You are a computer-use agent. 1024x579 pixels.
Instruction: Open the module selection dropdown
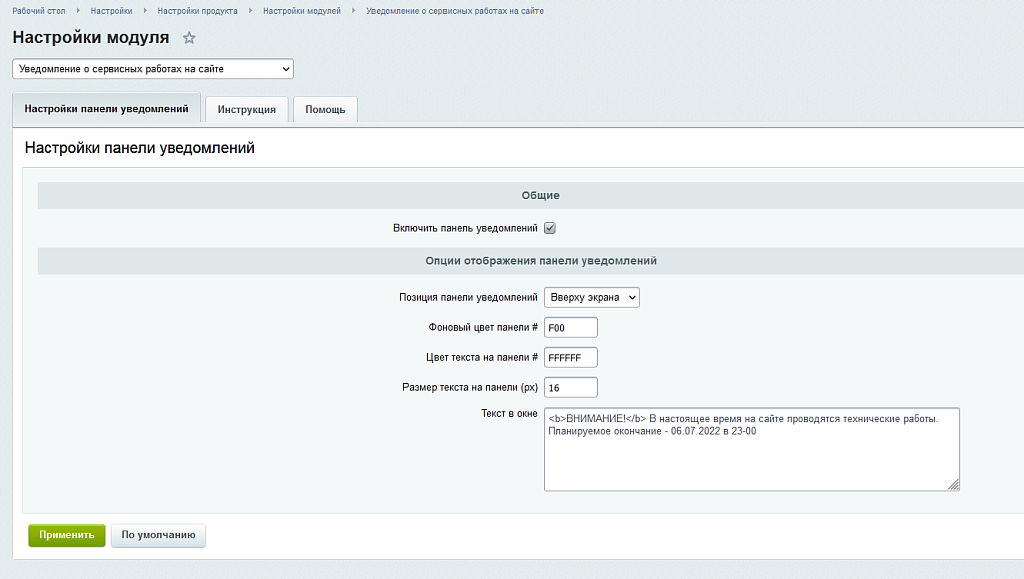tap(153, 69)
